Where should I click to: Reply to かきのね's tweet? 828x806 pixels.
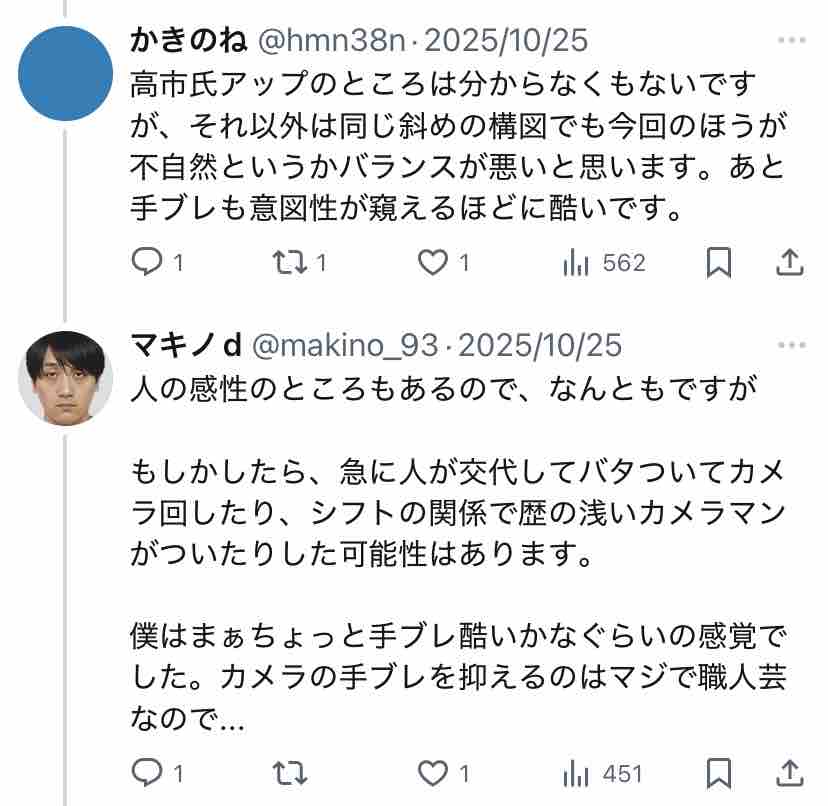click(147, 263)
